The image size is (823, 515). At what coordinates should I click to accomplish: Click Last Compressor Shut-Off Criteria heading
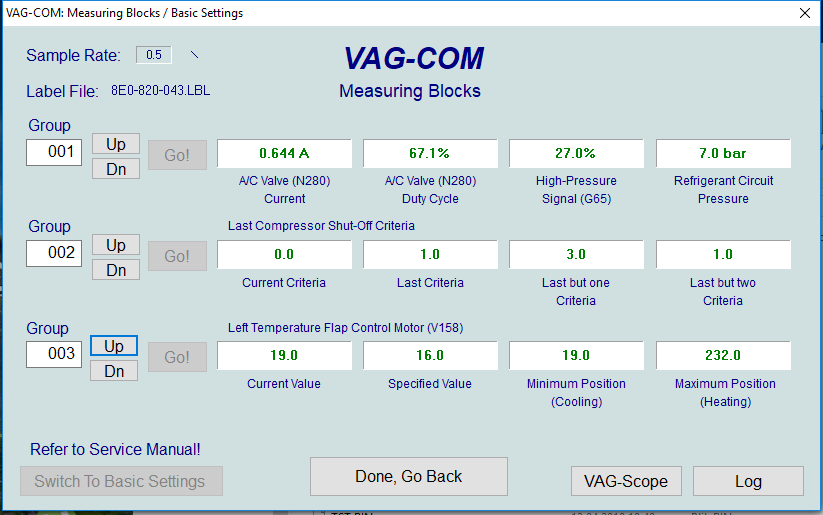click(321, 226)
